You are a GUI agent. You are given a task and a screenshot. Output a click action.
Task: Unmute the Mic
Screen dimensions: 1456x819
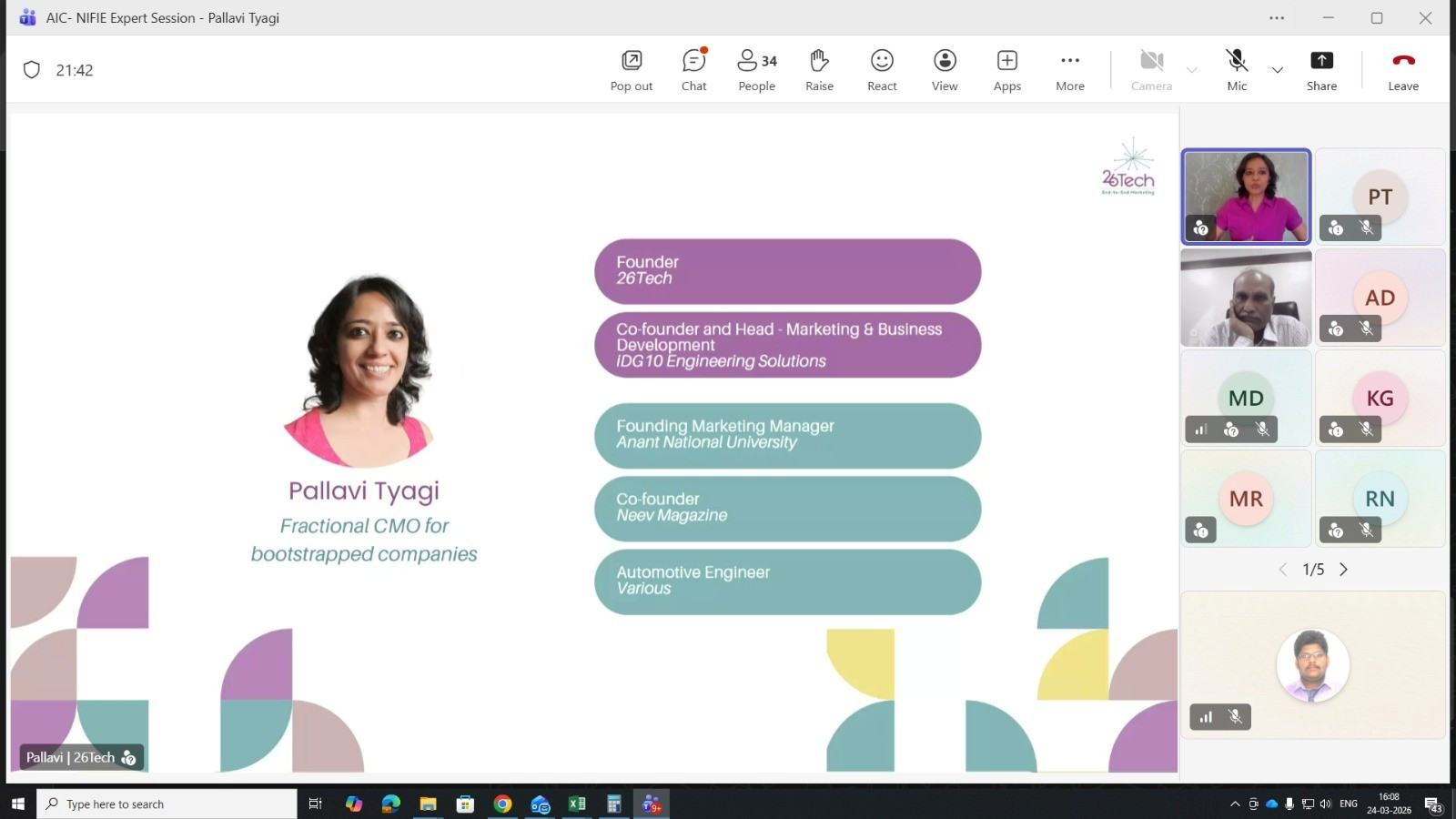click(1237, 70)
